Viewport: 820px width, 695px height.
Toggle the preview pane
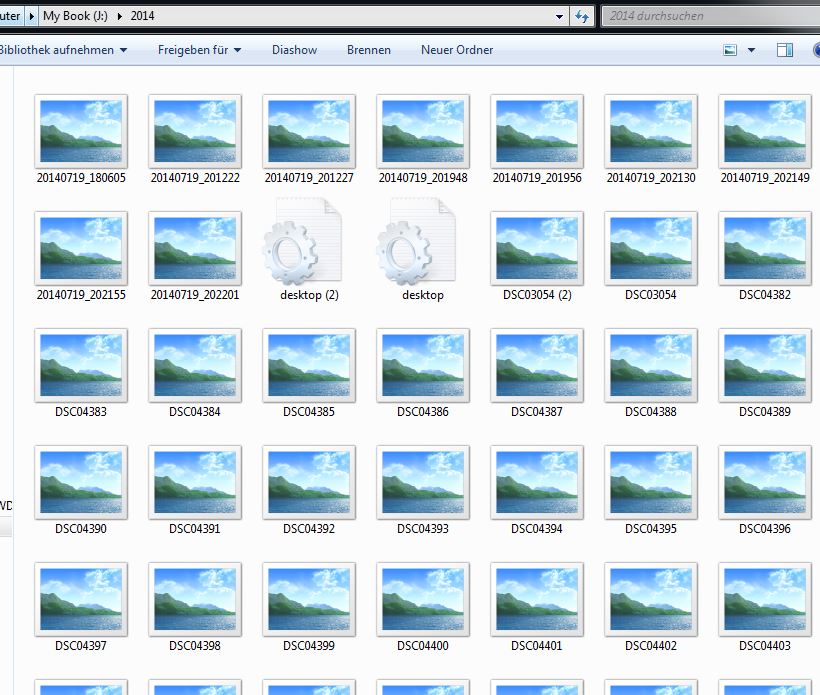click(784, 50)
